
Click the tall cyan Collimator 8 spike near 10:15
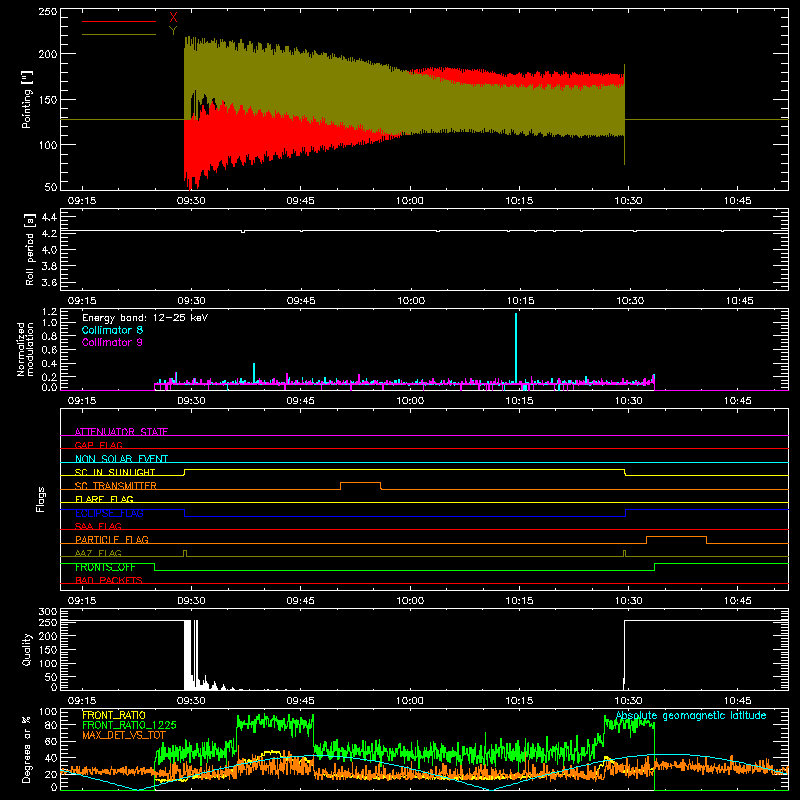516,347
